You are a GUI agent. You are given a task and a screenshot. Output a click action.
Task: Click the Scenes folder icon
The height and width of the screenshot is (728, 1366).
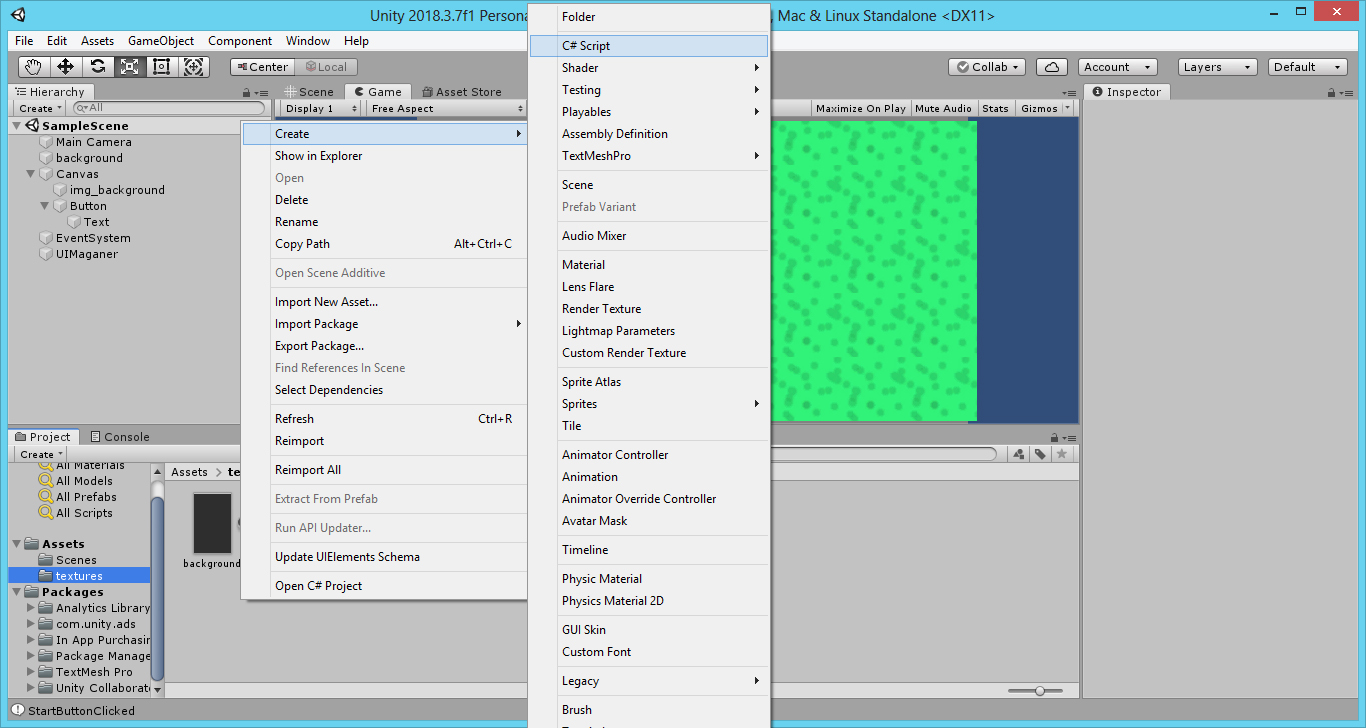coord(46,560)
